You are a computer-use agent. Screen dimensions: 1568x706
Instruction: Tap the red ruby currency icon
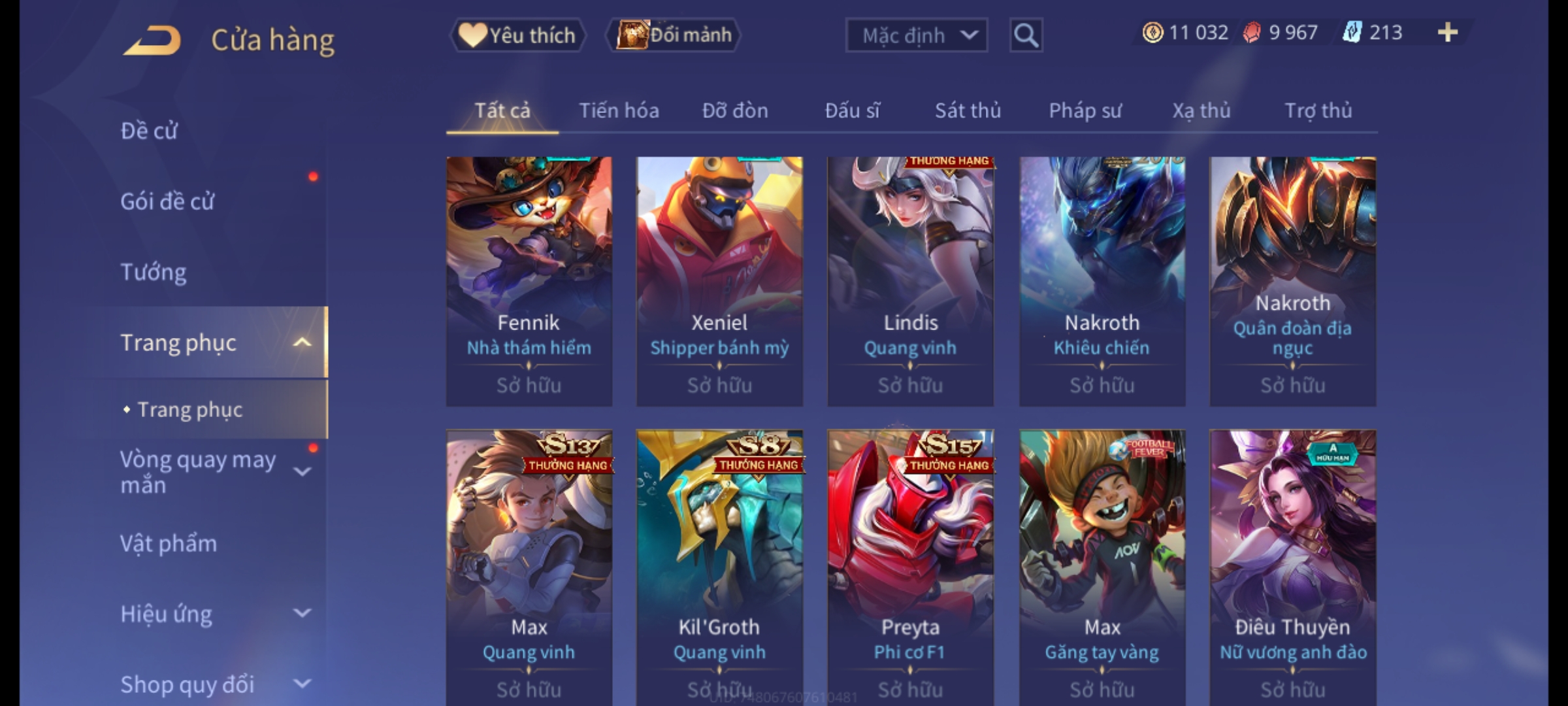point(1251,33)
